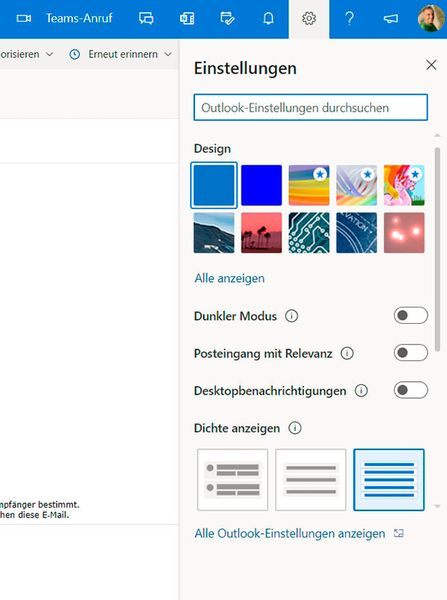Show info for Desktopbenachrichtigungen
This screenshot has width=447, height=600.
click(361, 391)
